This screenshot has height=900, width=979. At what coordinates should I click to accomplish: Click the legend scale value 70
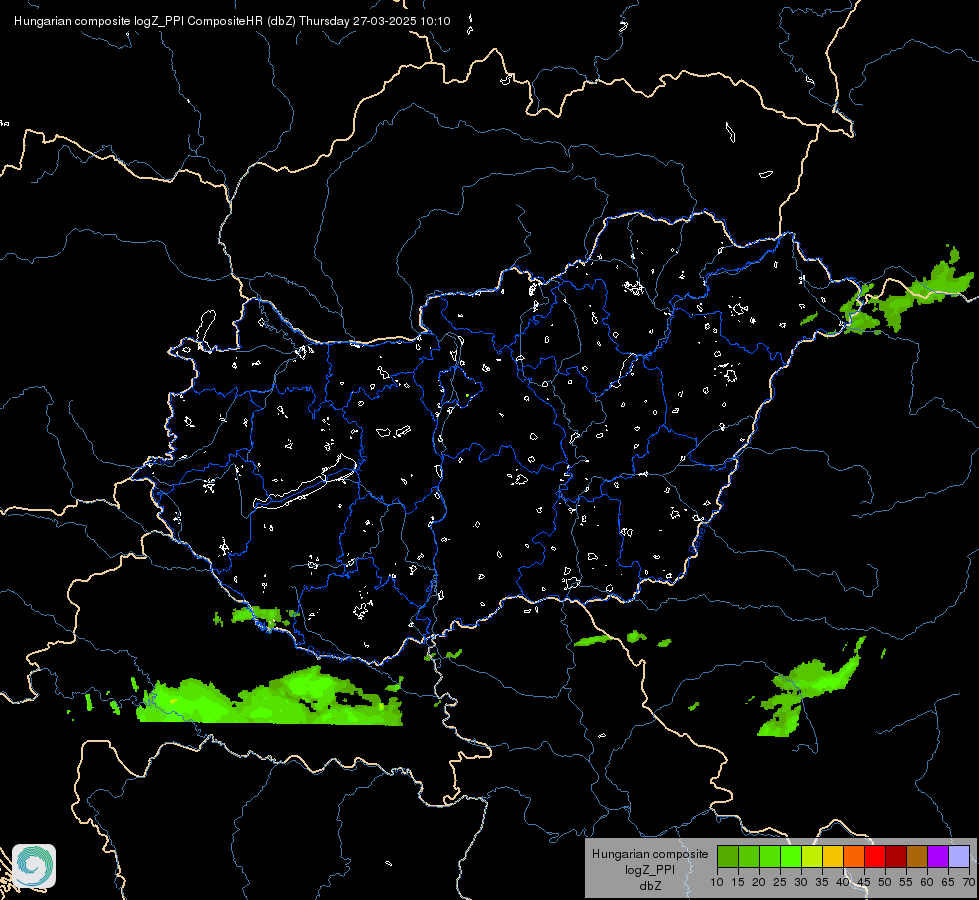(968, 883)
